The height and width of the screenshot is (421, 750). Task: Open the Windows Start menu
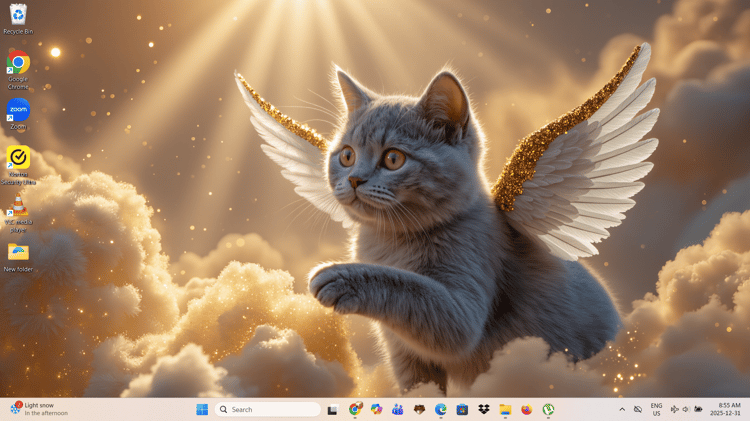(202, 410)
